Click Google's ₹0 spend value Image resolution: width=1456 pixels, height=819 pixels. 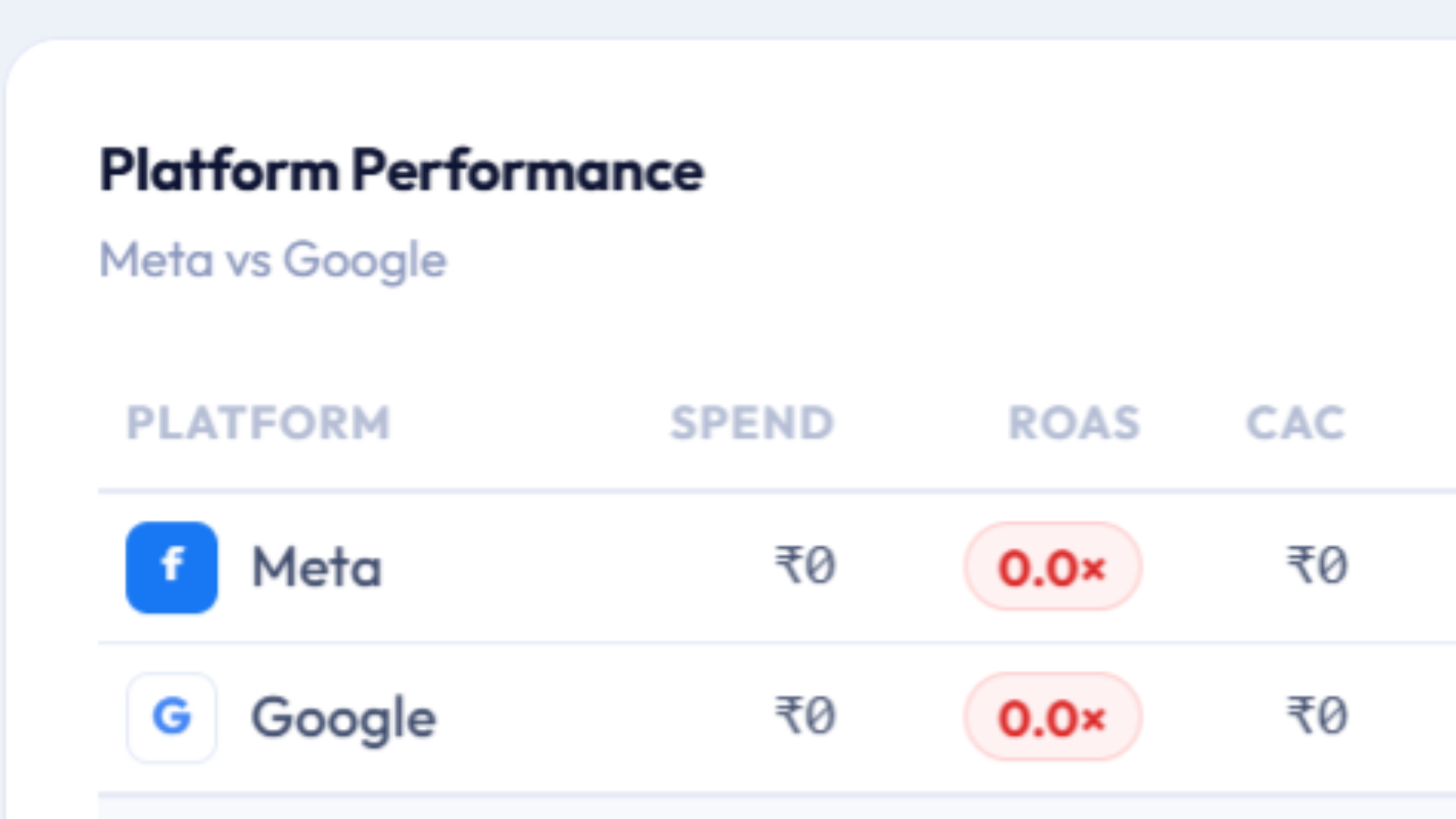pos(805,716)
